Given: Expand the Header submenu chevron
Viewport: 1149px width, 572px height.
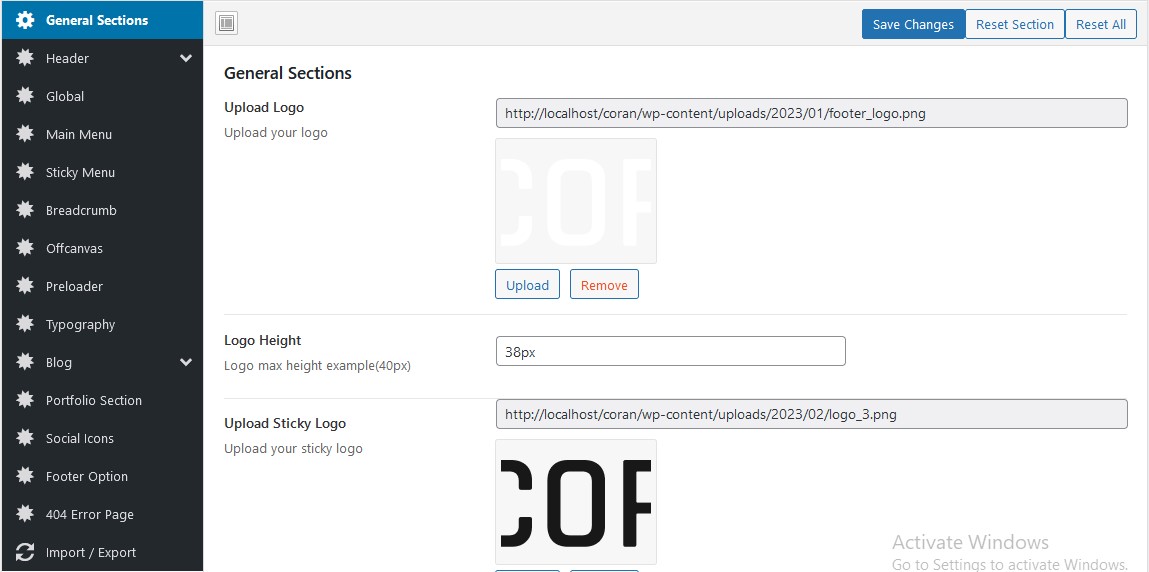Looking at the screenshot, I should click(186, 58).
